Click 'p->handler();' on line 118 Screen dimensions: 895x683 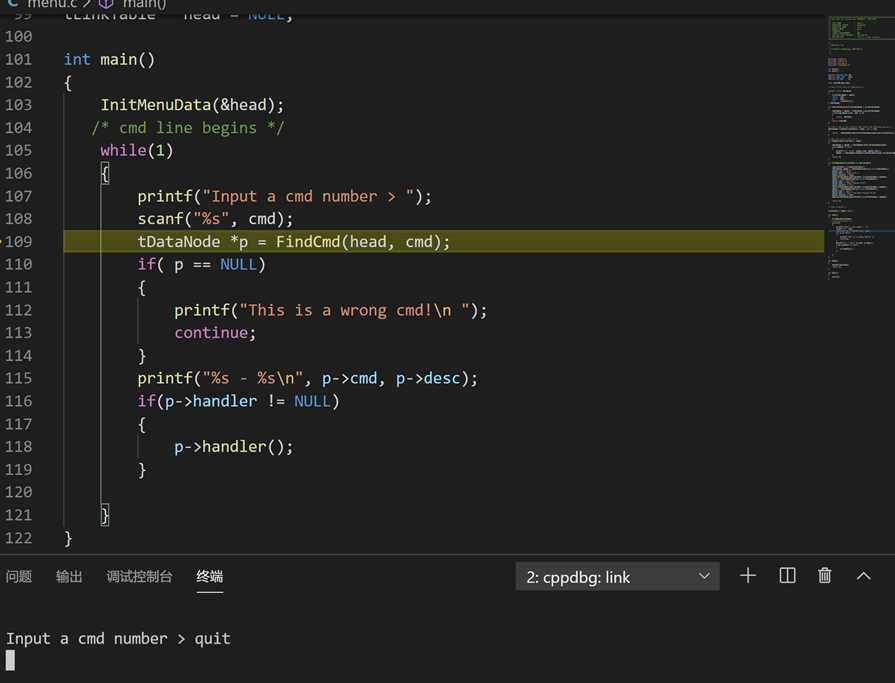pos(233,447)
